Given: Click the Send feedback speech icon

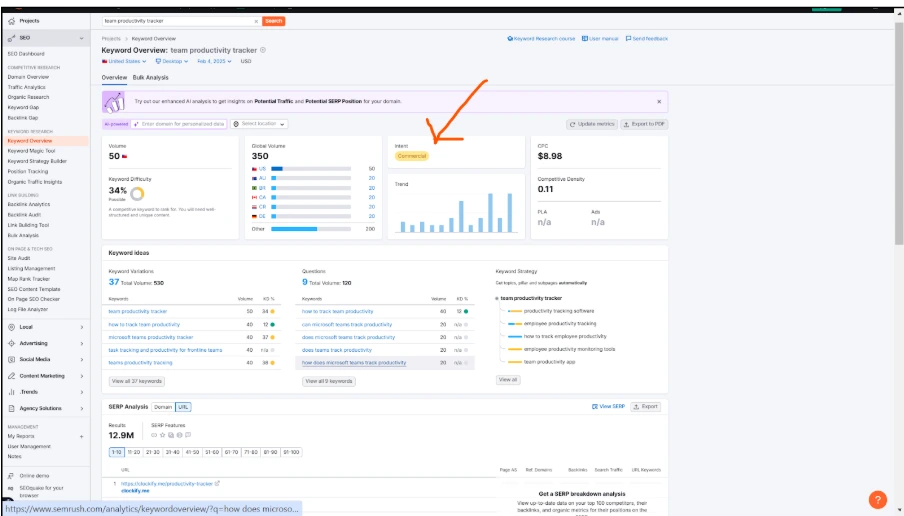Looking at the screenshot, I should (x=628, y=39).
